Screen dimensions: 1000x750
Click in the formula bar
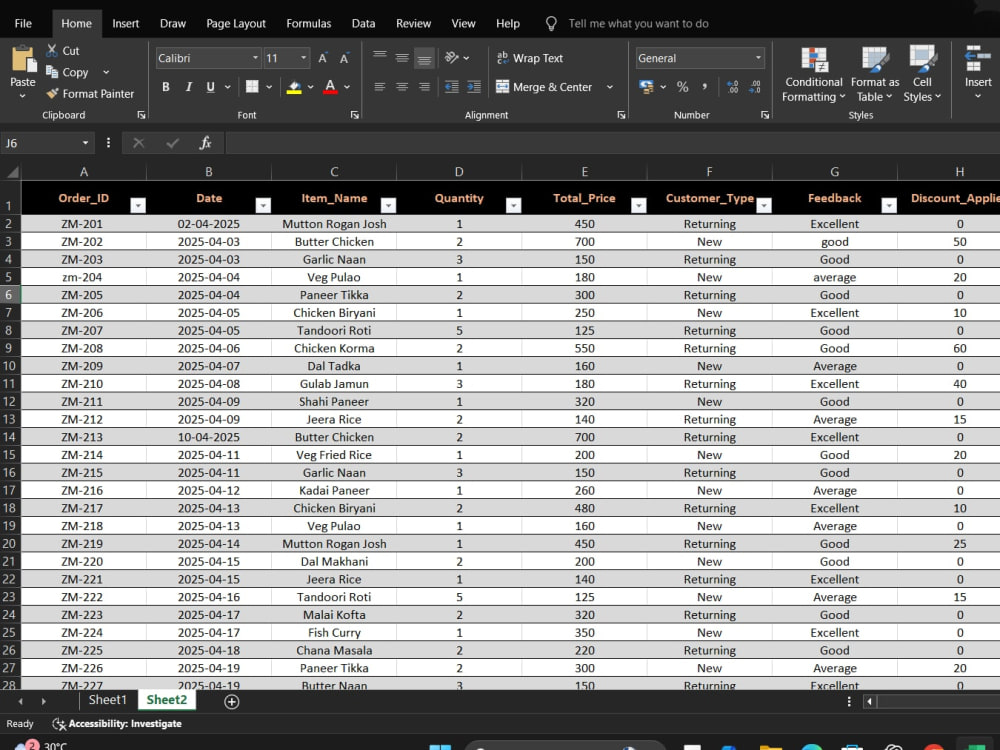(x=612, y=143)
